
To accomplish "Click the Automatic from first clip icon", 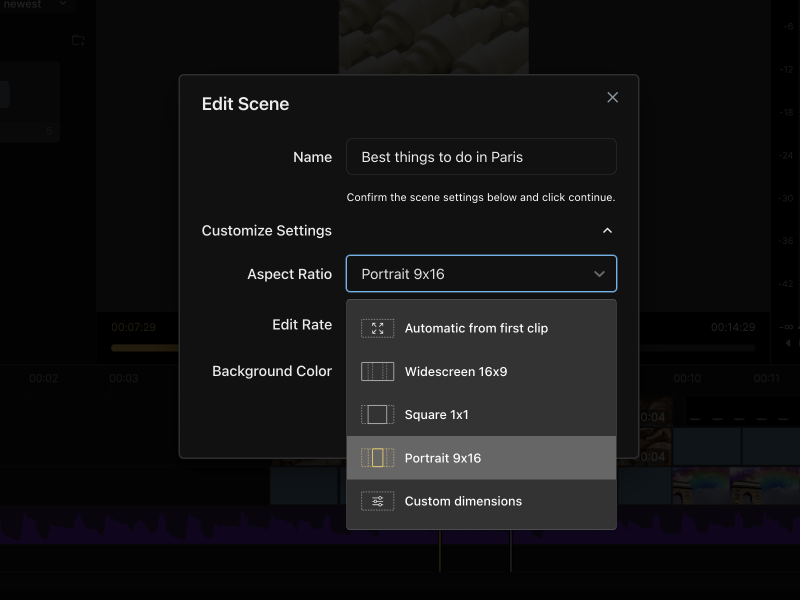I will coord(377,328).
